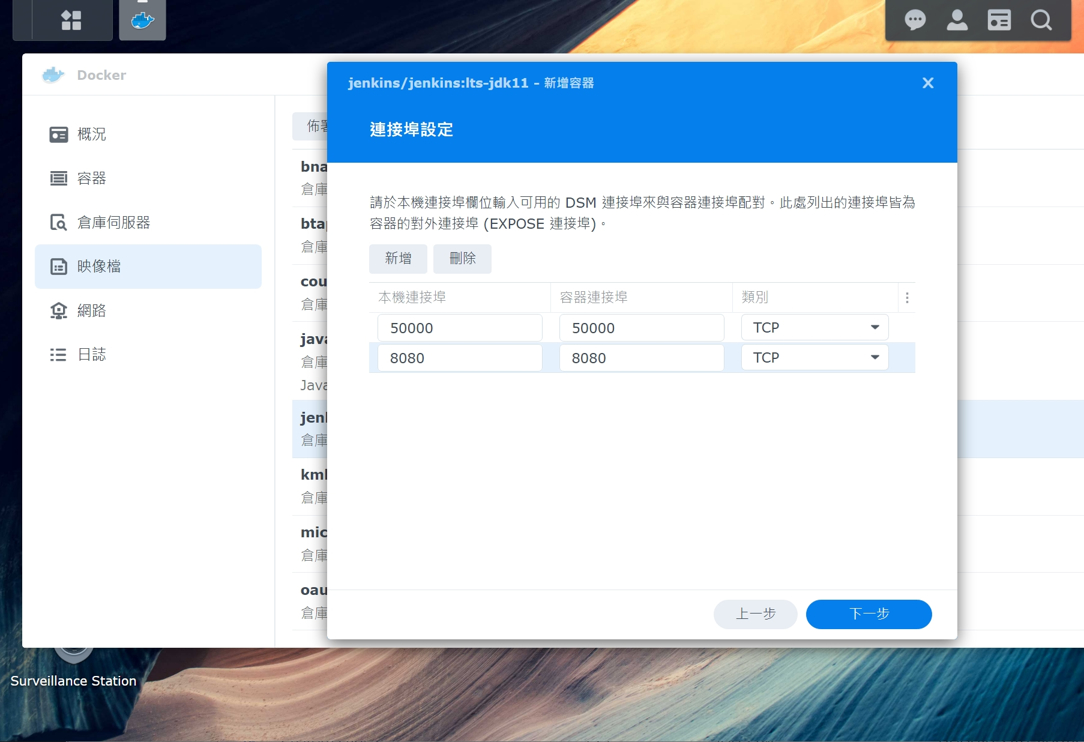Select the java image row in list
This screenshot has width=1084, height=742.
point(310,361)
